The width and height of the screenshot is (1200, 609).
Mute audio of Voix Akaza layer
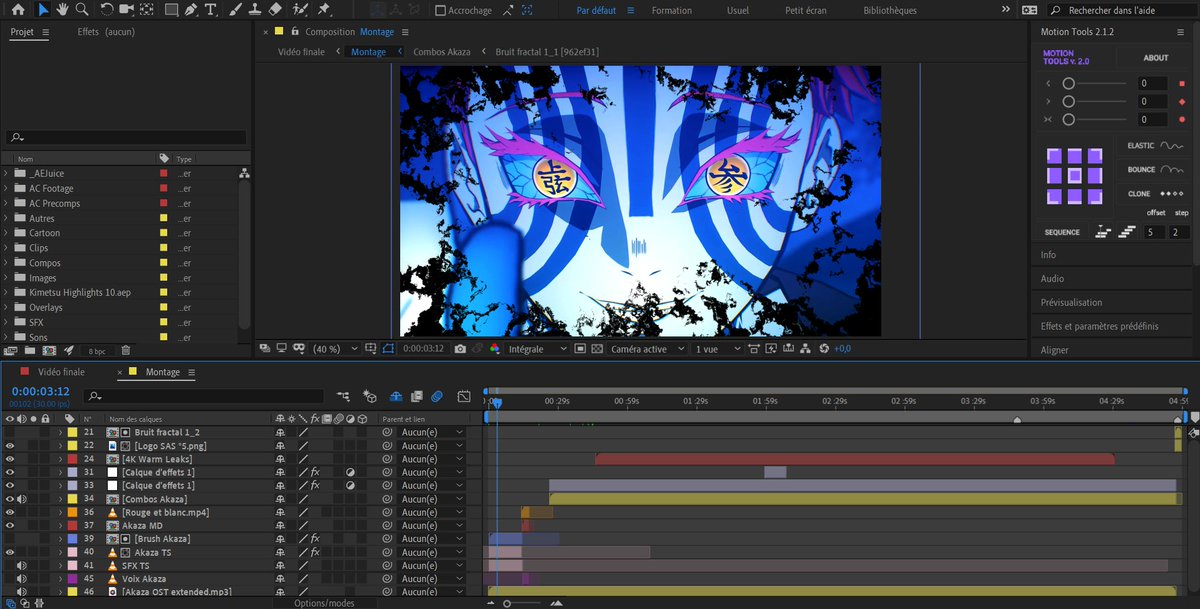tap(22, 578)
